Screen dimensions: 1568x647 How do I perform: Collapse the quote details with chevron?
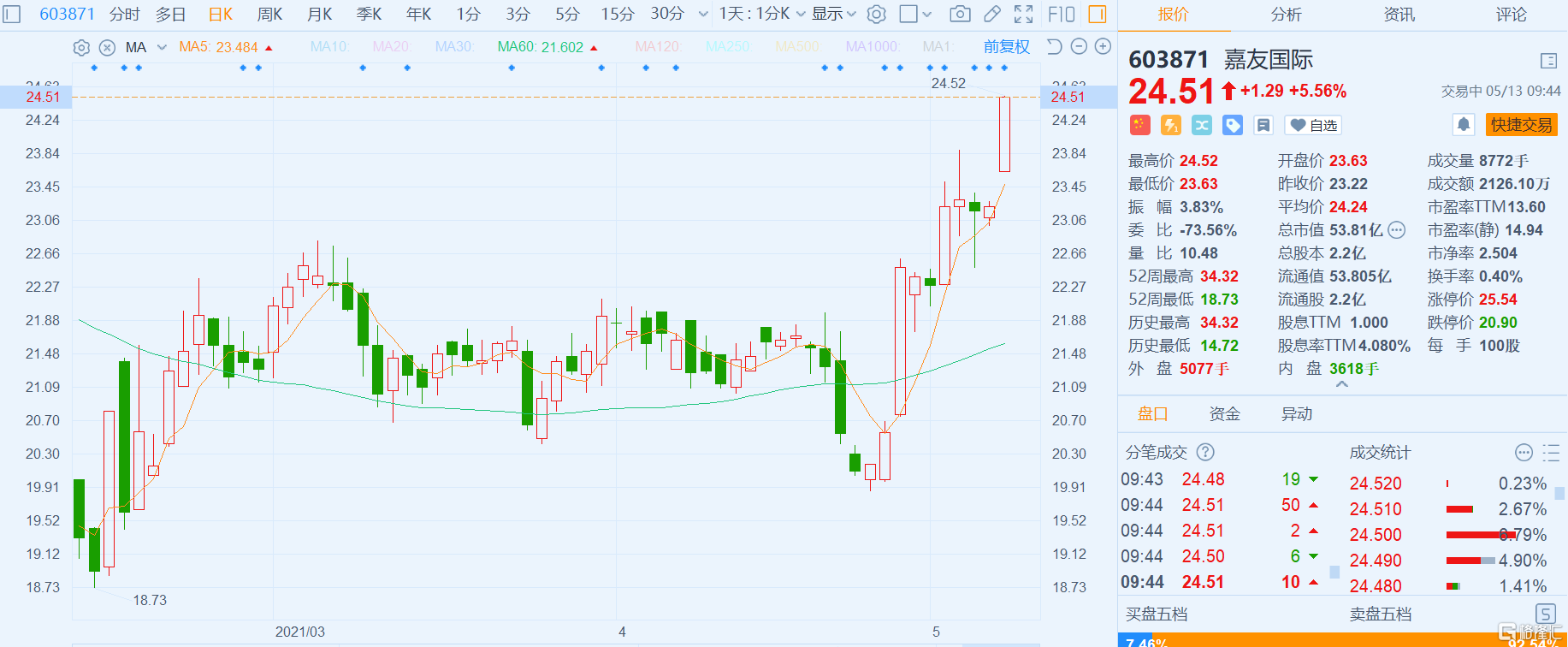(1342, 384)
